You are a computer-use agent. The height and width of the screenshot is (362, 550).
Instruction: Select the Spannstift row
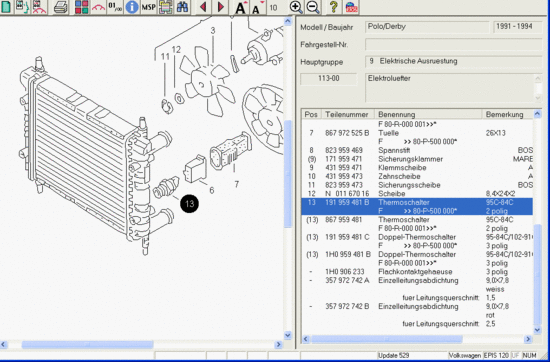pos(417,150)
